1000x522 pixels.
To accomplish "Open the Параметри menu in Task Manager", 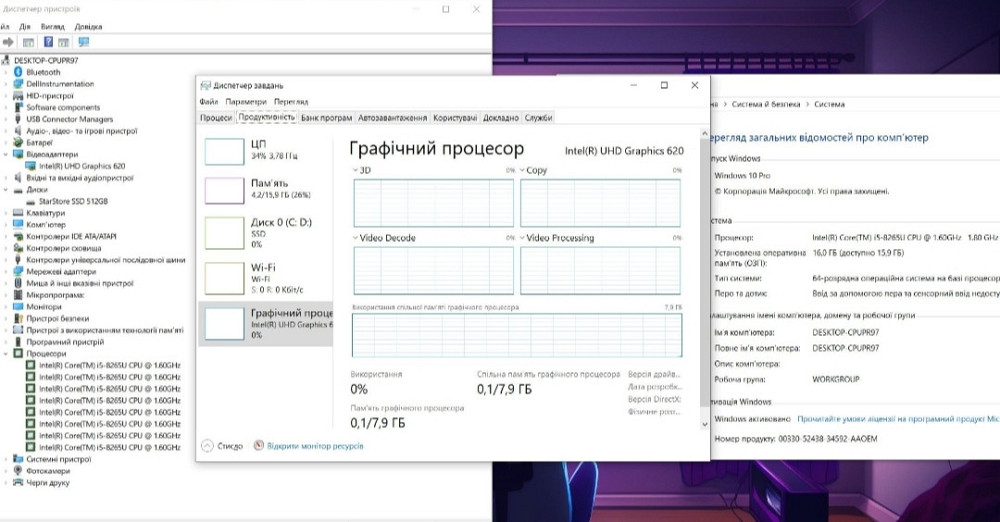I will pyautogui.click(x=246, y=102).
